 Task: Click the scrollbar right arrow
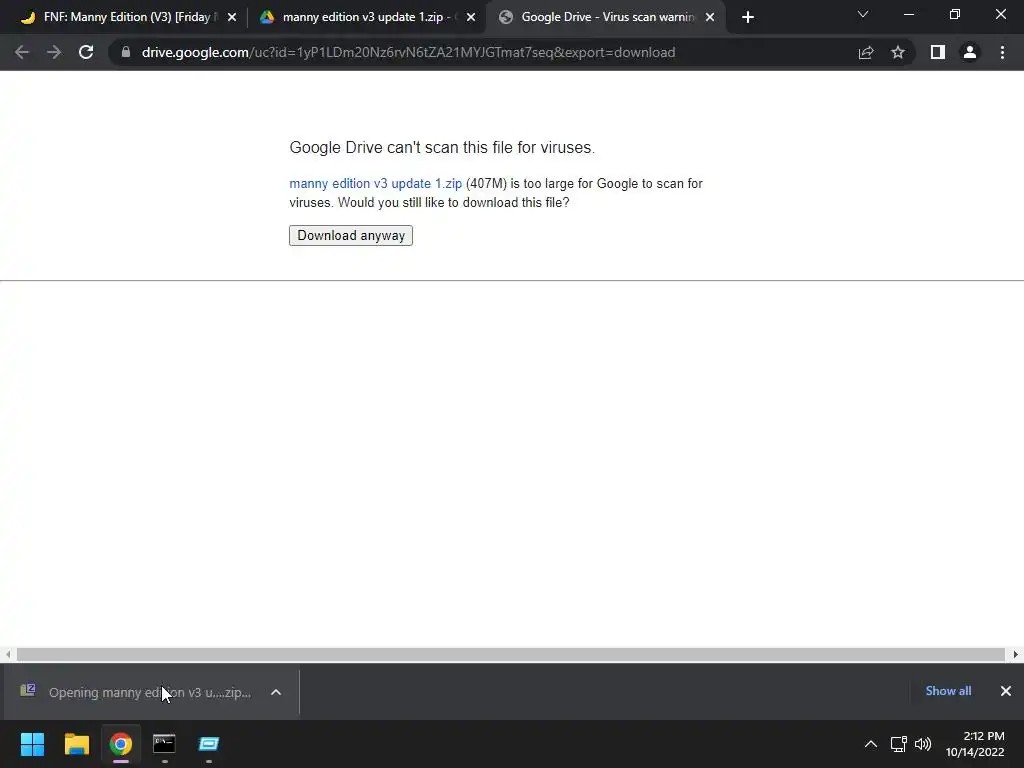[1016, 654]
